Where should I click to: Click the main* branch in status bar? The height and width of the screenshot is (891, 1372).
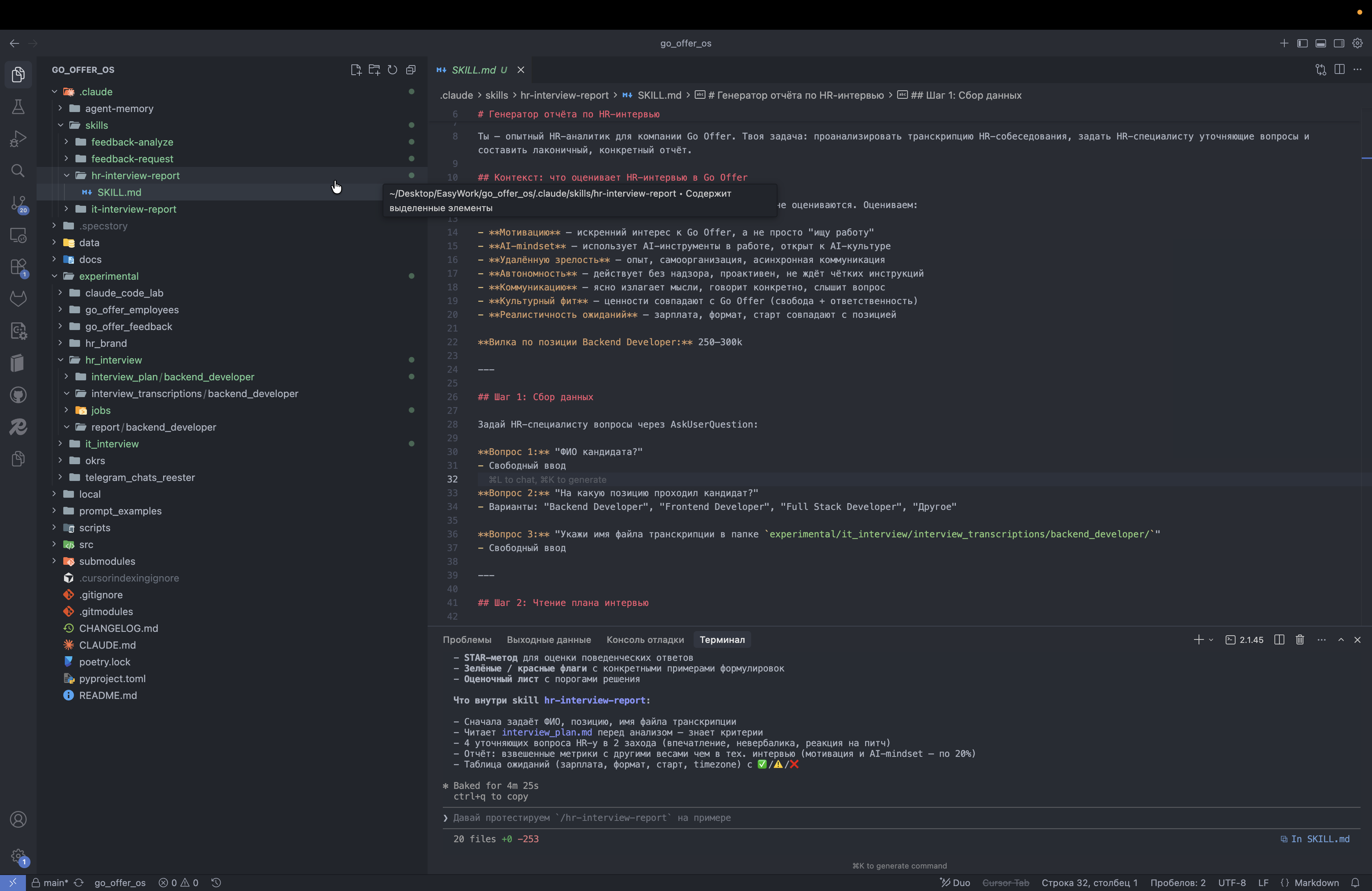click(x=55, y=882)
